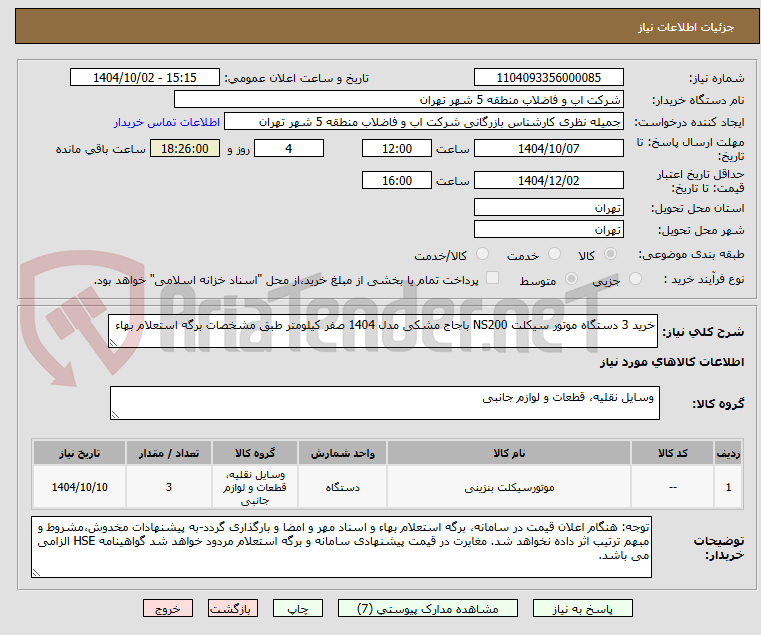Screen dimensions: 761x635
Task: Click the بازگشت back button
Action: coord(233,609)
